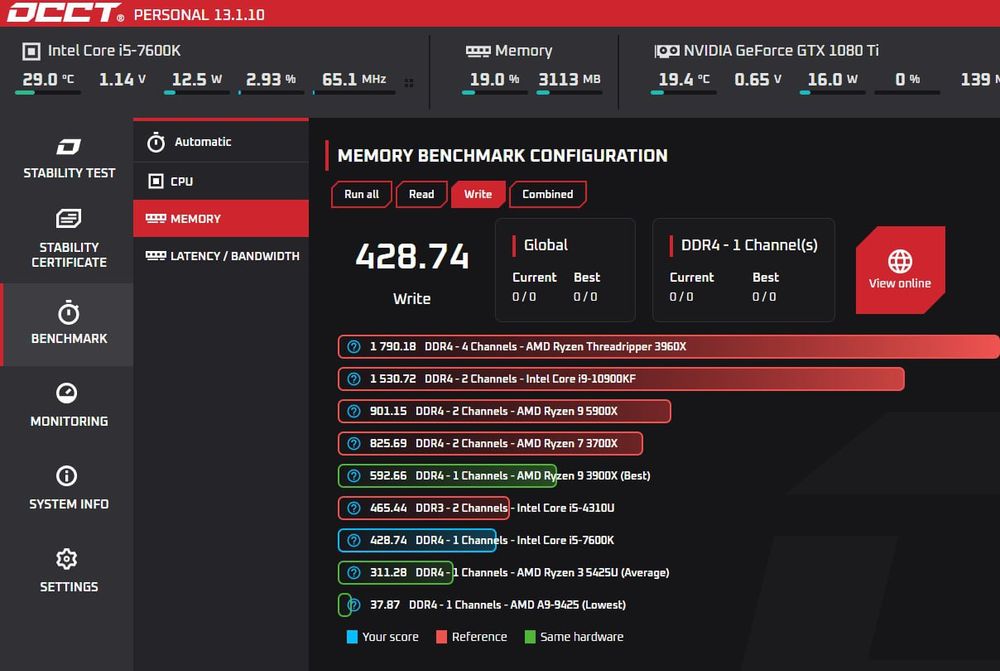Click the GPU temperature 19.4 °C reading
The height and width of the screenshot is (671, 1000).
point(684,80)
